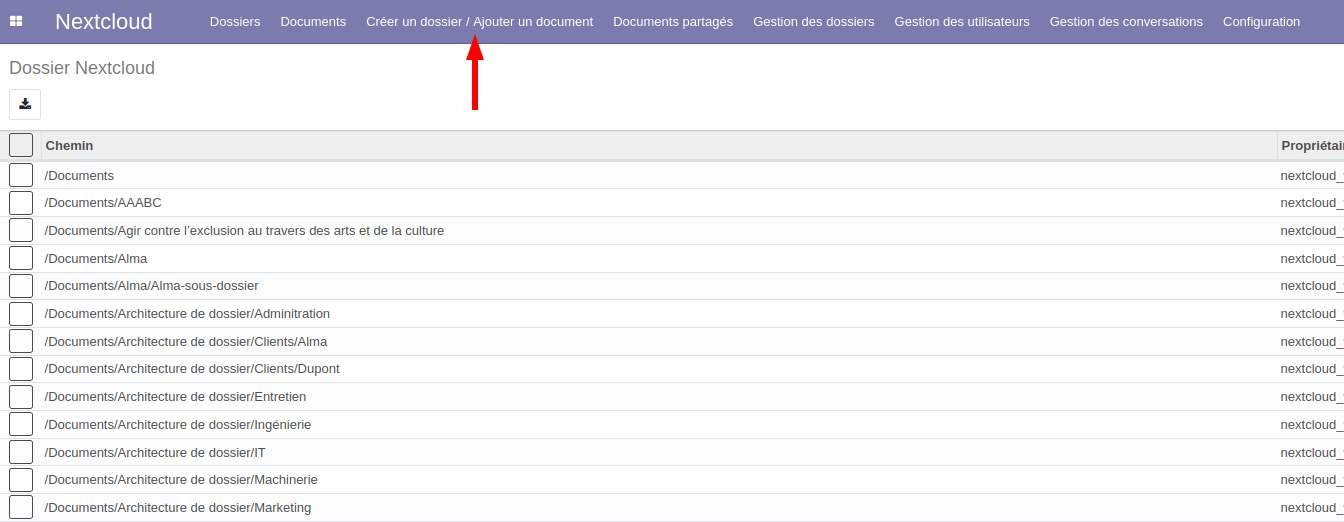Viewport: 1344px width, 522px height.
Task: Open the /Documents path entry
Action: coord(79,175)
